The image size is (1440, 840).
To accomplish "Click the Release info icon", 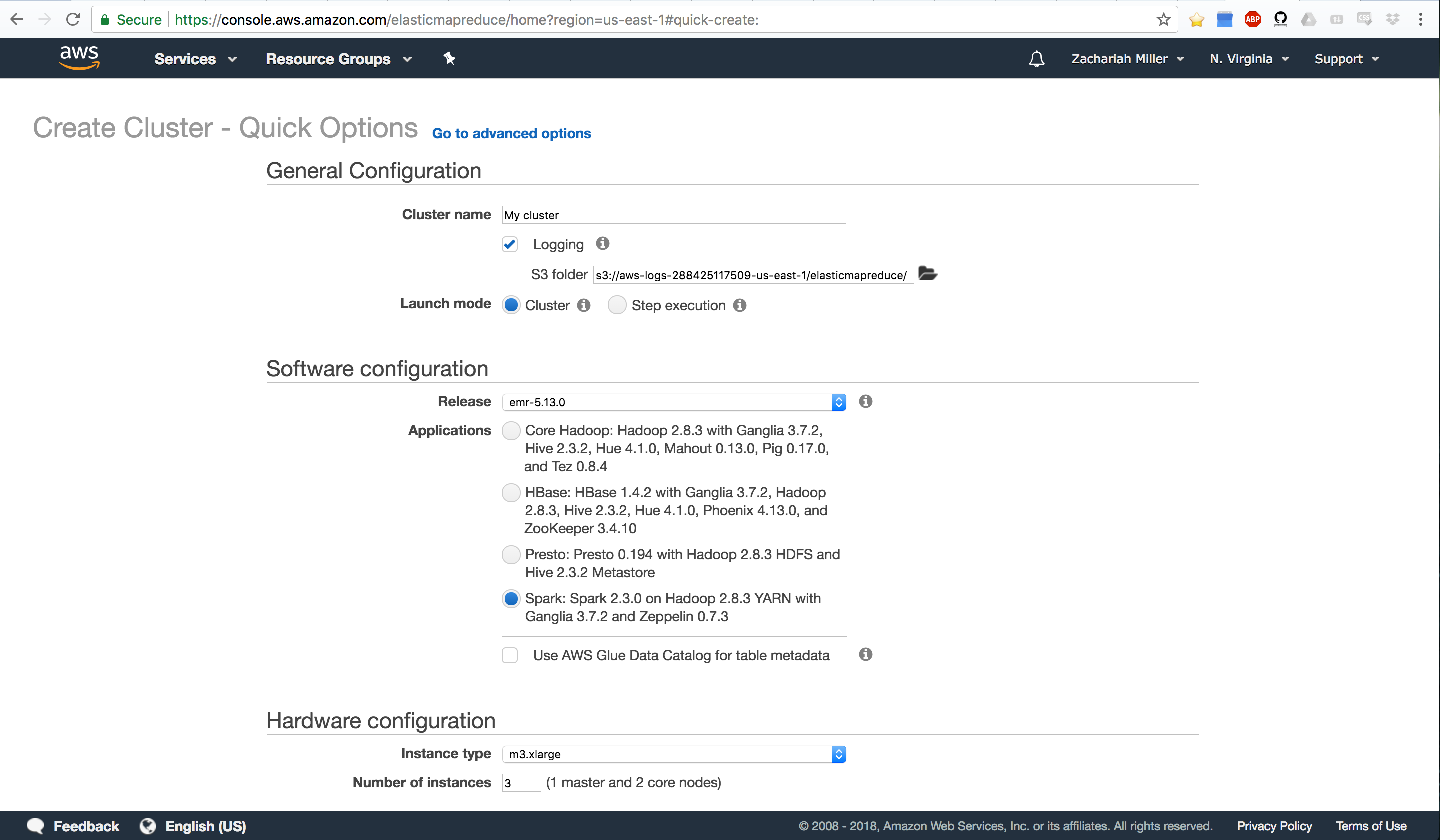I will point(865,401).
